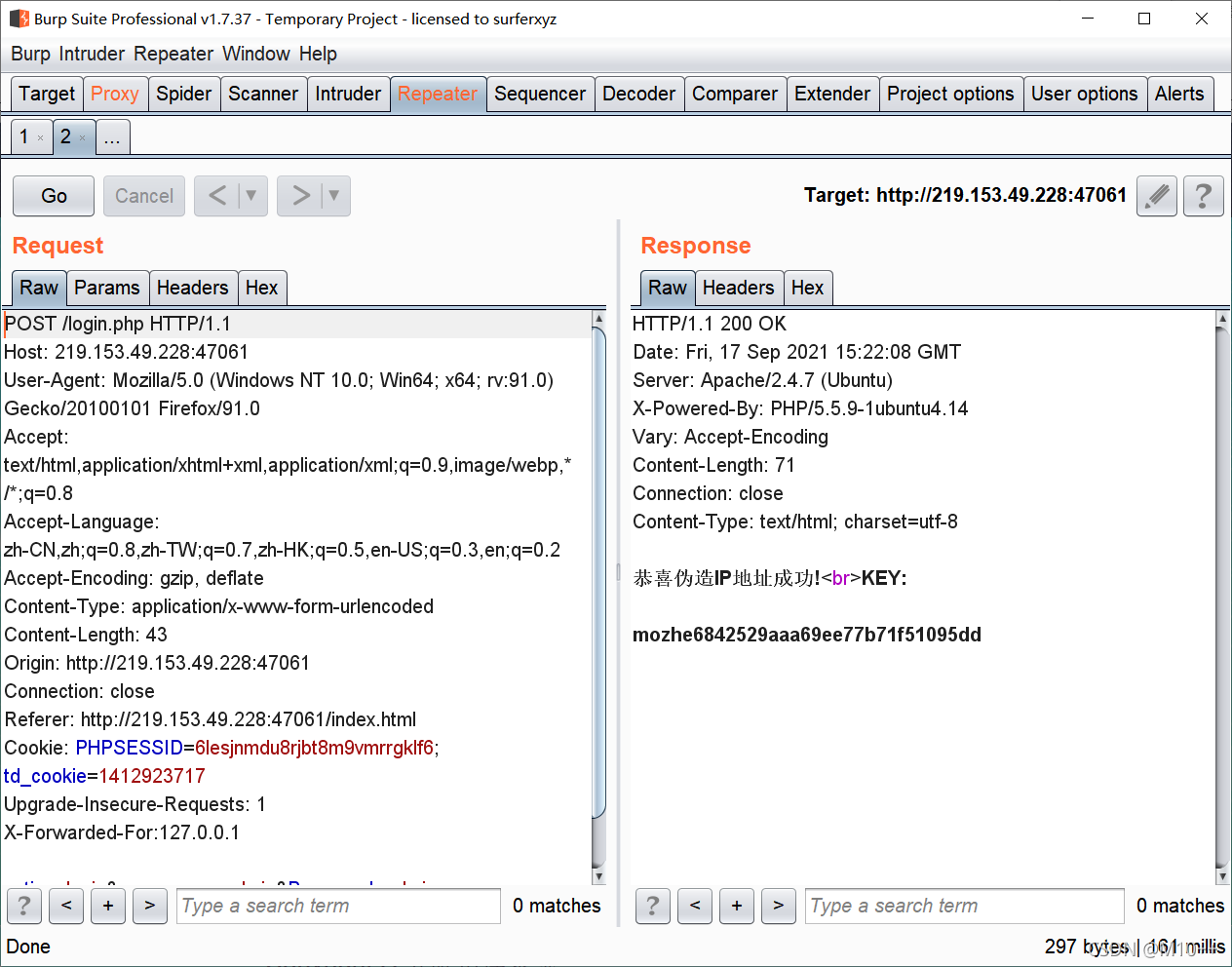1232x967 pixels.
Task: Show response Raw view
Action: coord(668,288)
